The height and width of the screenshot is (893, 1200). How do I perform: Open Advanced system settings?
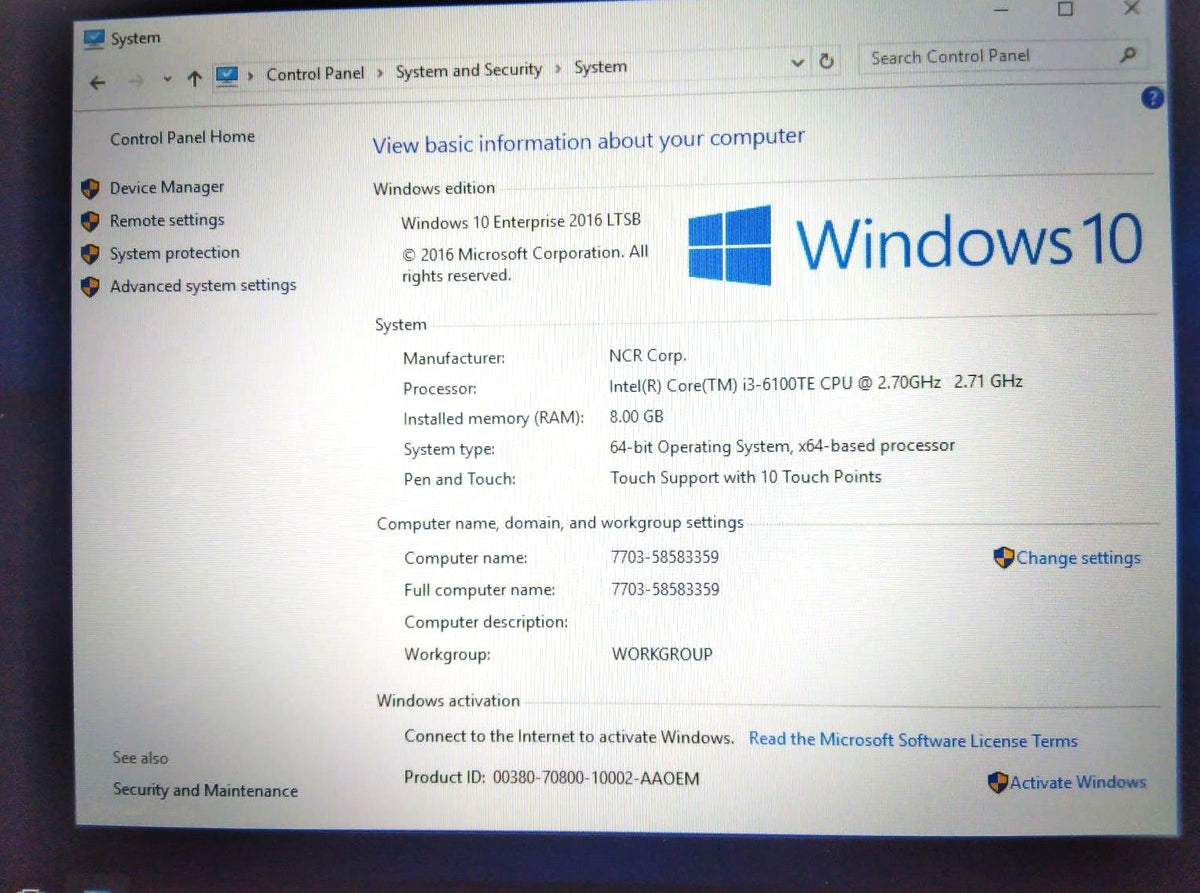coord(203,286)
